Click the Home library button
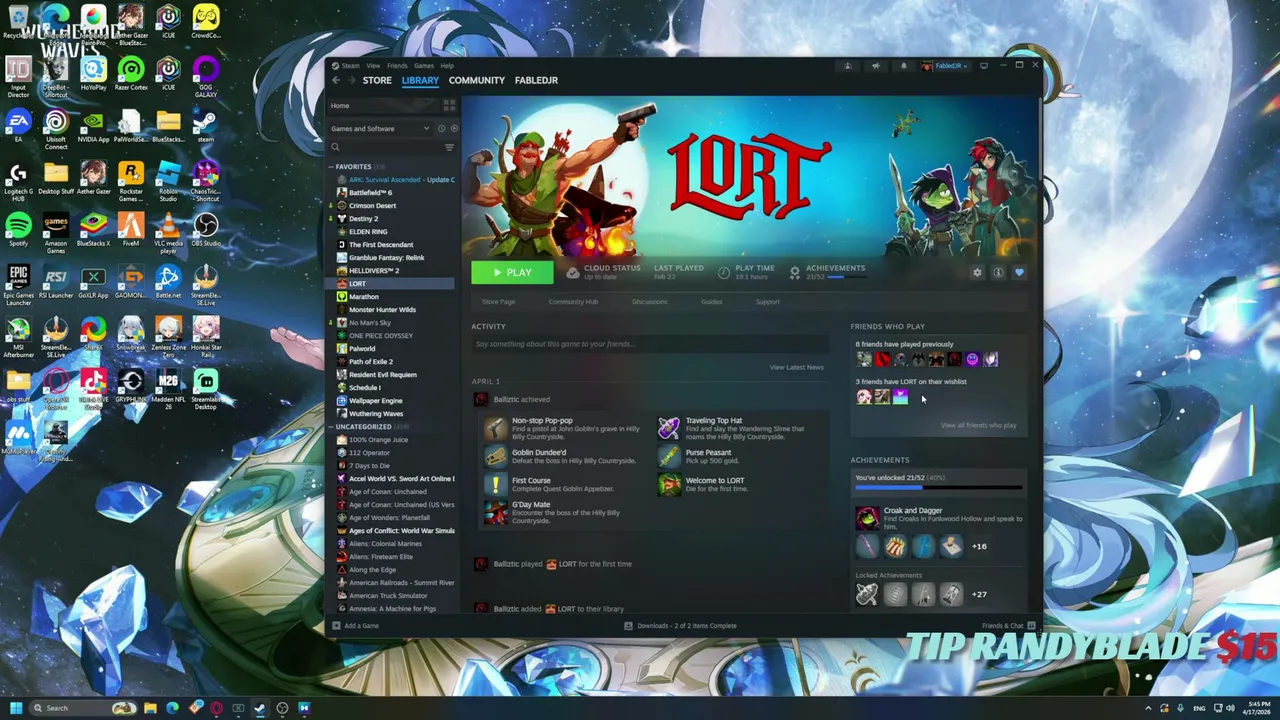The height and width of the screenshot is (720, 1280). (383, 105)
